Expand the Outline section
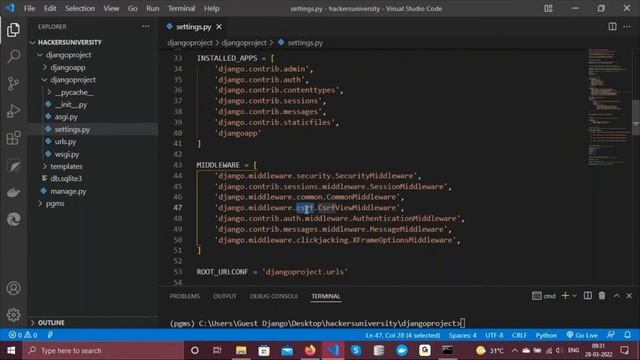Viewport: 640px width, 360px height. coord(51,322)
